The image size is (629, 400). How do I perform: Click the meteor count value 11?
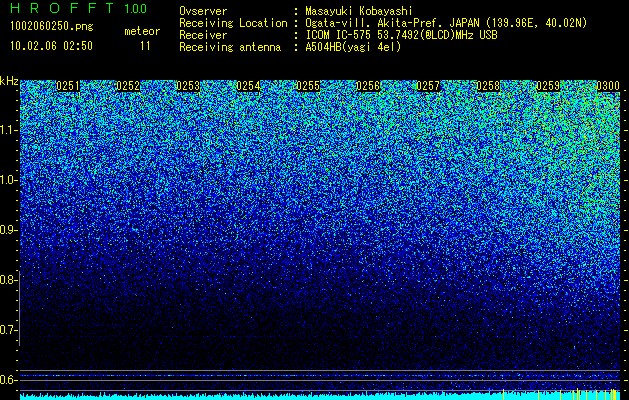145,46
